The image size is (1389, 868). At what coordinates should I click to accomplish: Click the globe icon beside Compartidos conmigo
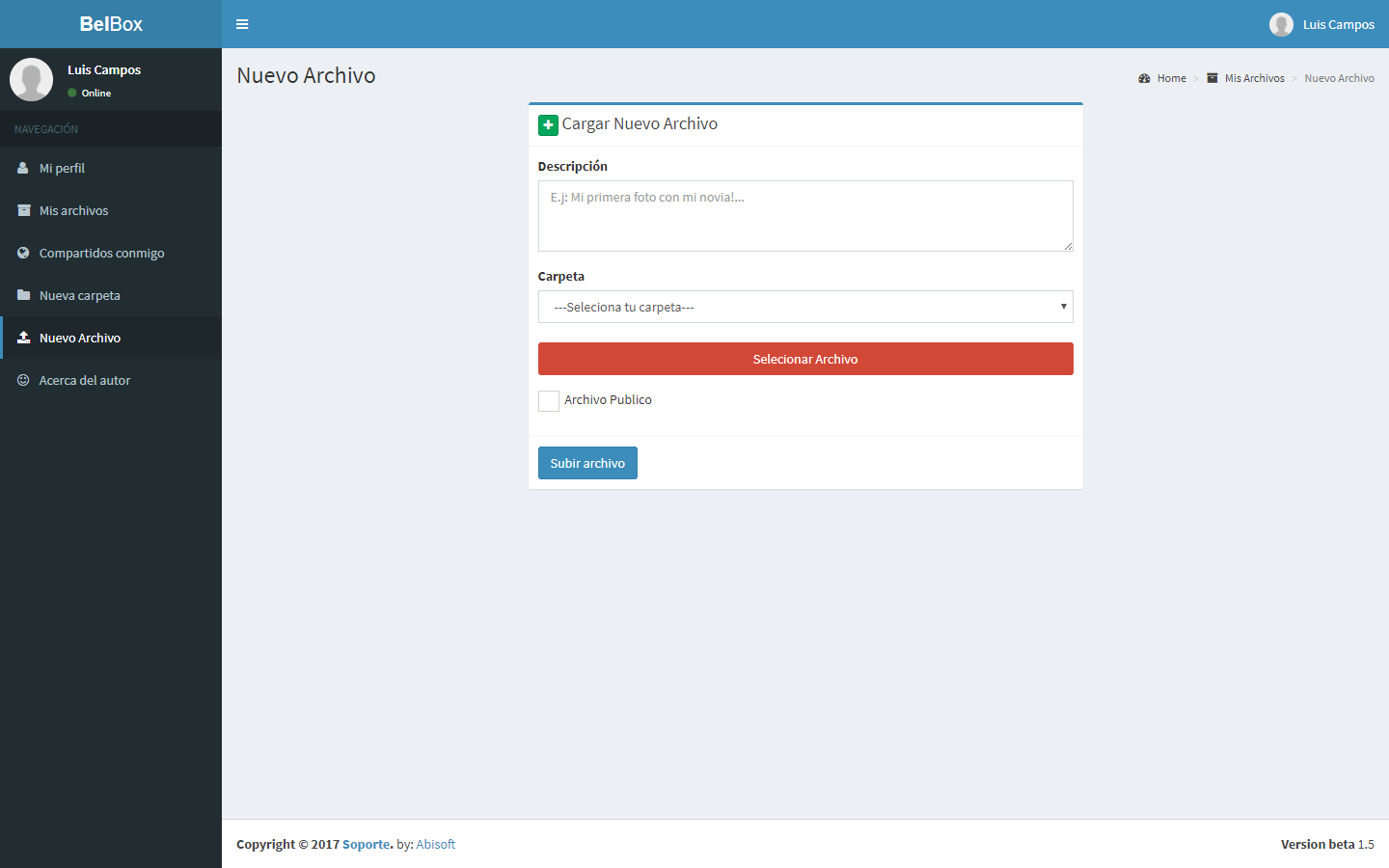[23, 253]
